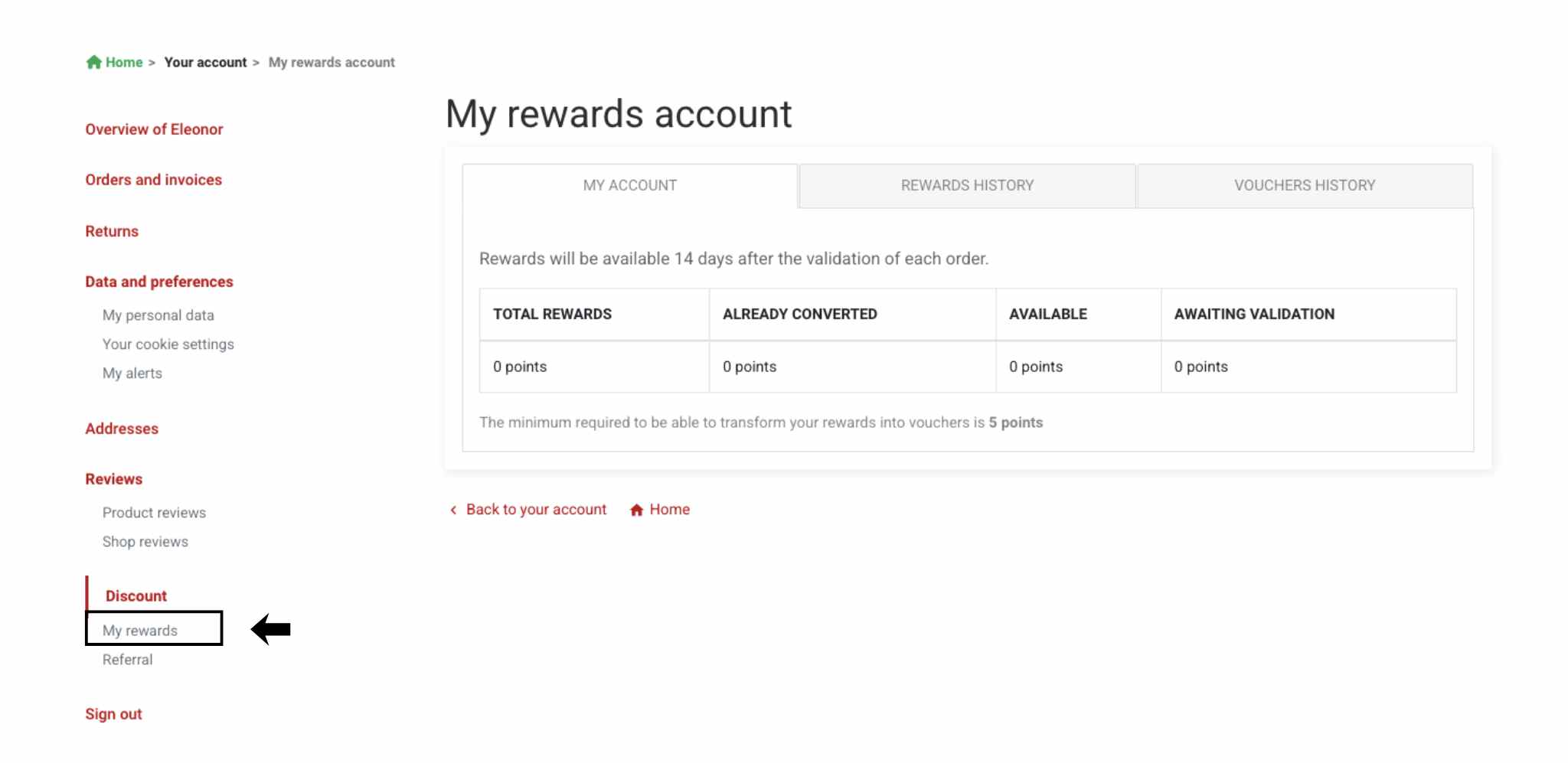
Task: Go to Overview of Eleonor
Action: [x=154, y=129]
